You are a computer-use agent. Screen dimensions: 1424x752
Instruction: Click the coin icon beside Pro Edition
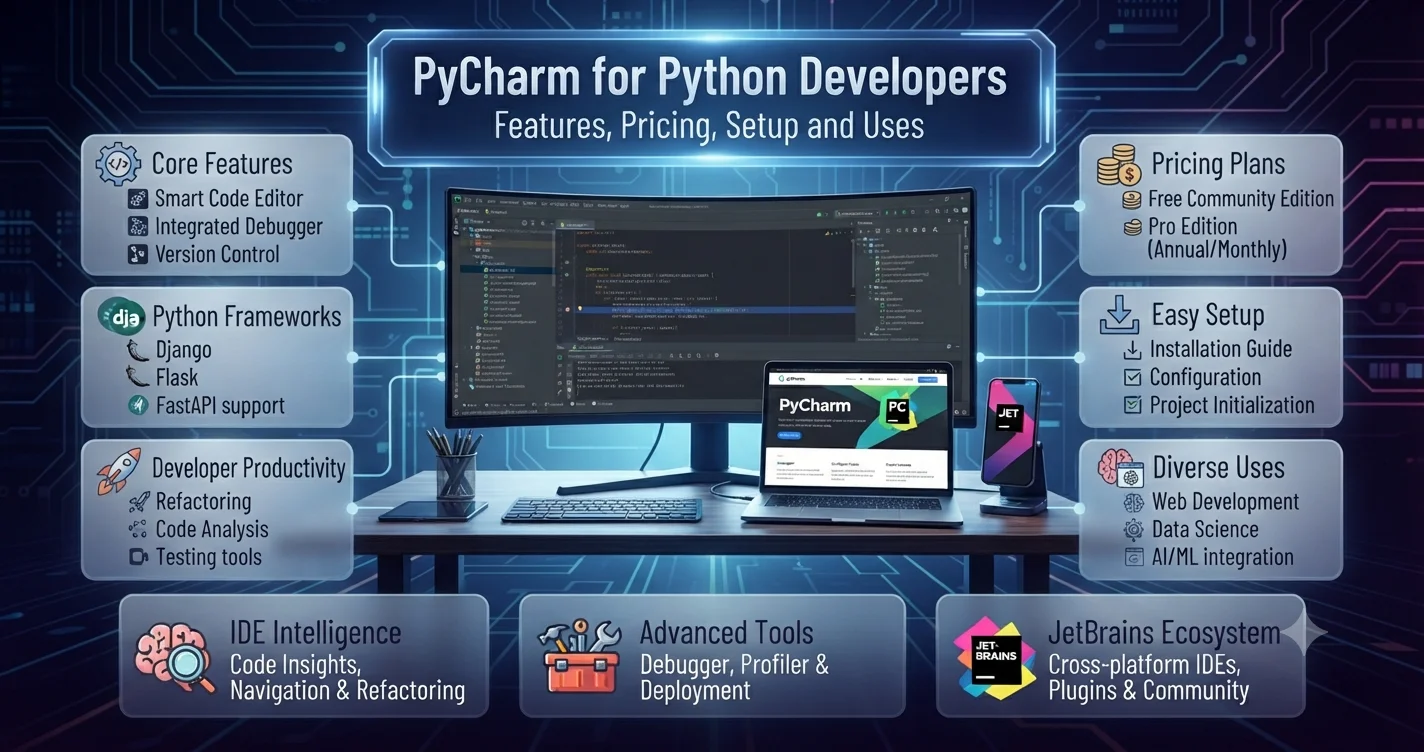click(1132, 227)
